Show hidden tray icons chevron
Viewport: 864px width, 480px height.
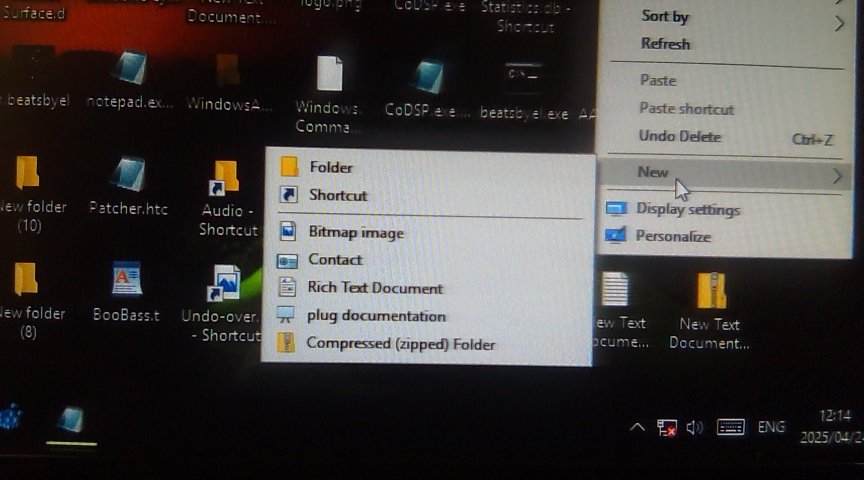click(637, 427)
